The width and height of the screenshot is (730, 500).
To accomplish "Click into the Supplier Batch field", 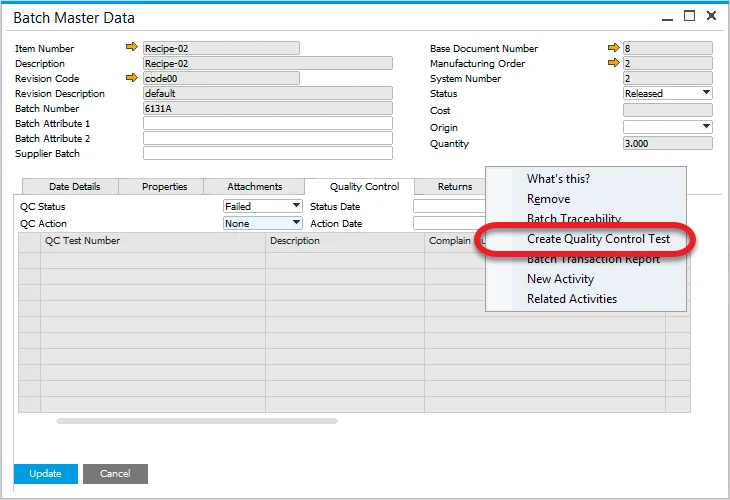I will click(x=268, y=153).
